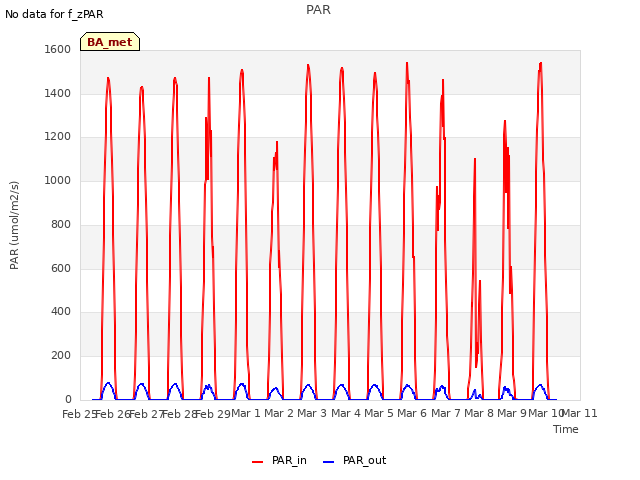The width and height of the screenshot is (640, 480).
Task: Click the y-axis label PAR (umol/m2/s)
Action: coord(14,225)
